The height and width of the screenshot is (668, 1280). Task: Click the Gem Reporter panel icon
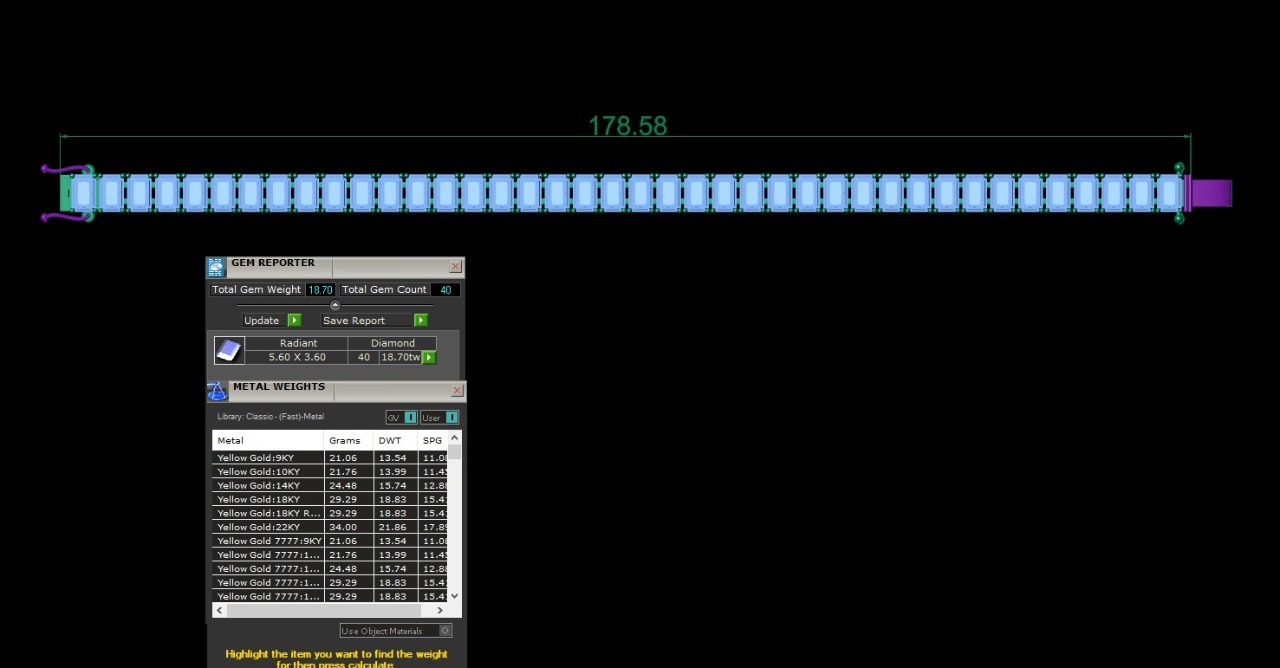(x=216, y=267)
